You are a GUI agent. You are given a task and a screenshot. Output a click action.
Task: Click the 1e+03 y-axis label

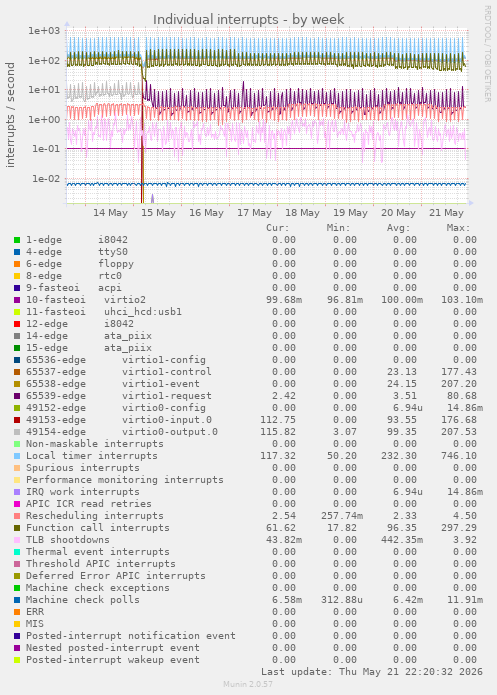point(44,31)
